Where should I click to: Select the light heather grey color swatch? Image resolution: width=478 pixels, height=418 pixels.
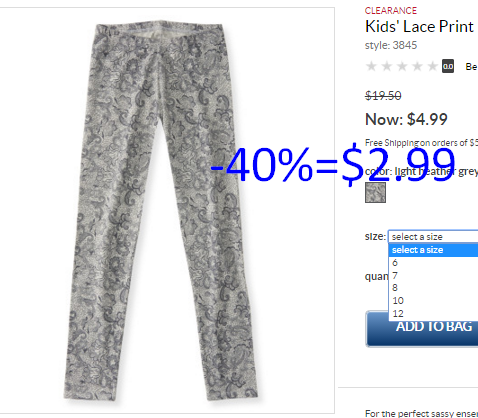coord(375,192)
